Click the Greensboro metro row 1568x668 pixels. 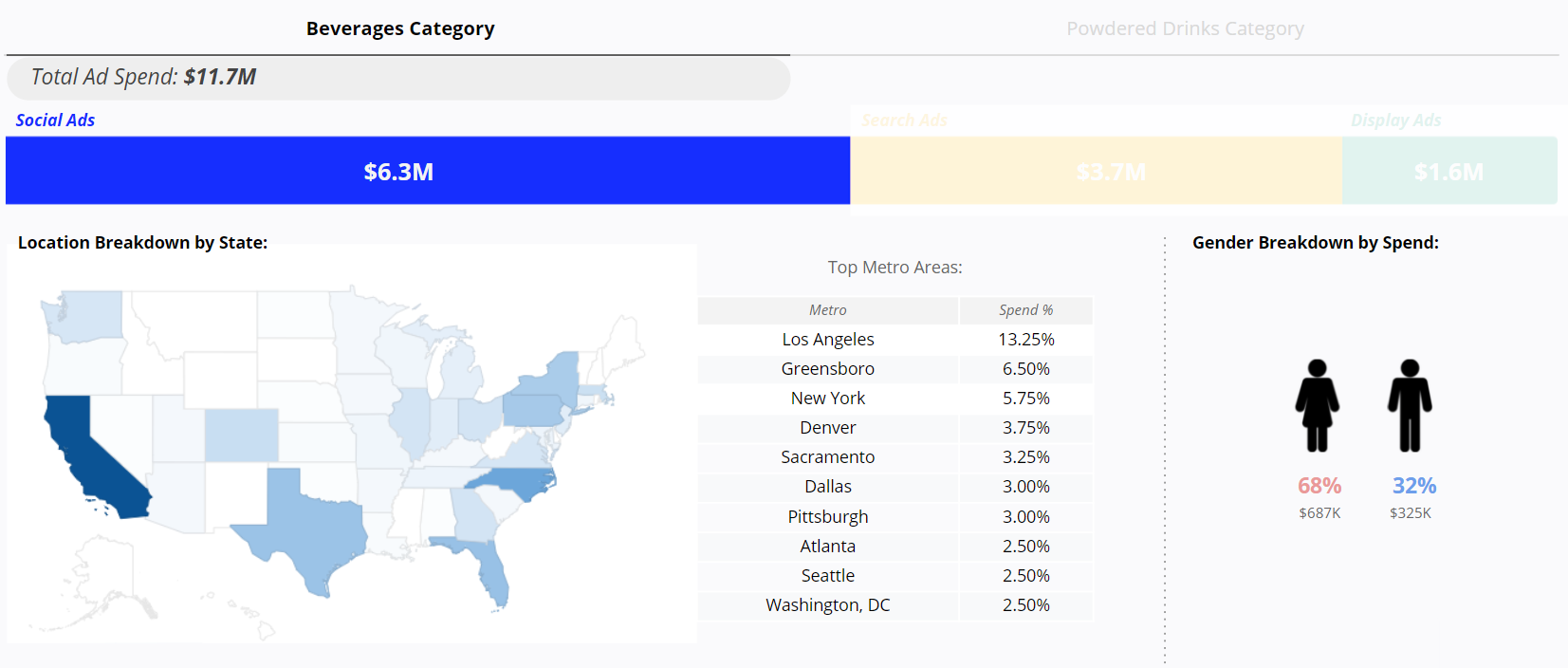(827, 369)
